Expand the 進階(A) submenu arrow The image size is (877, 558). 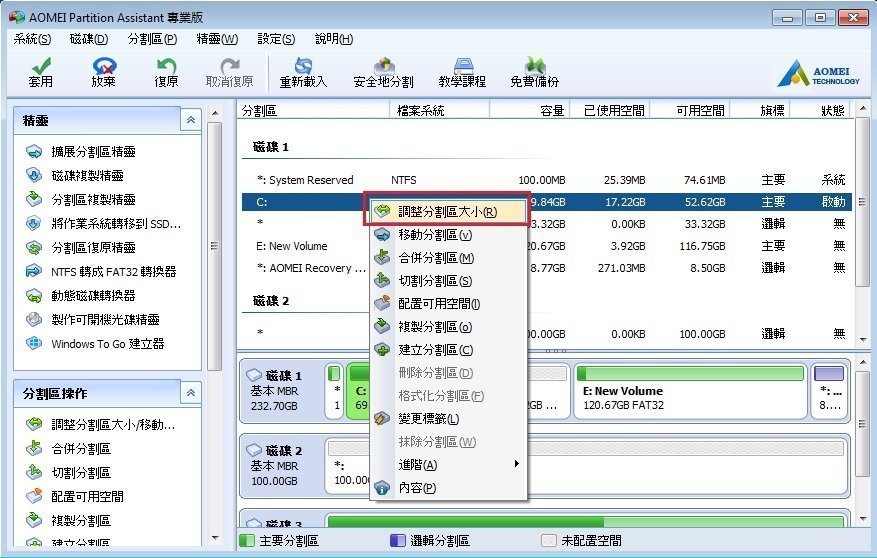point(516,464)
